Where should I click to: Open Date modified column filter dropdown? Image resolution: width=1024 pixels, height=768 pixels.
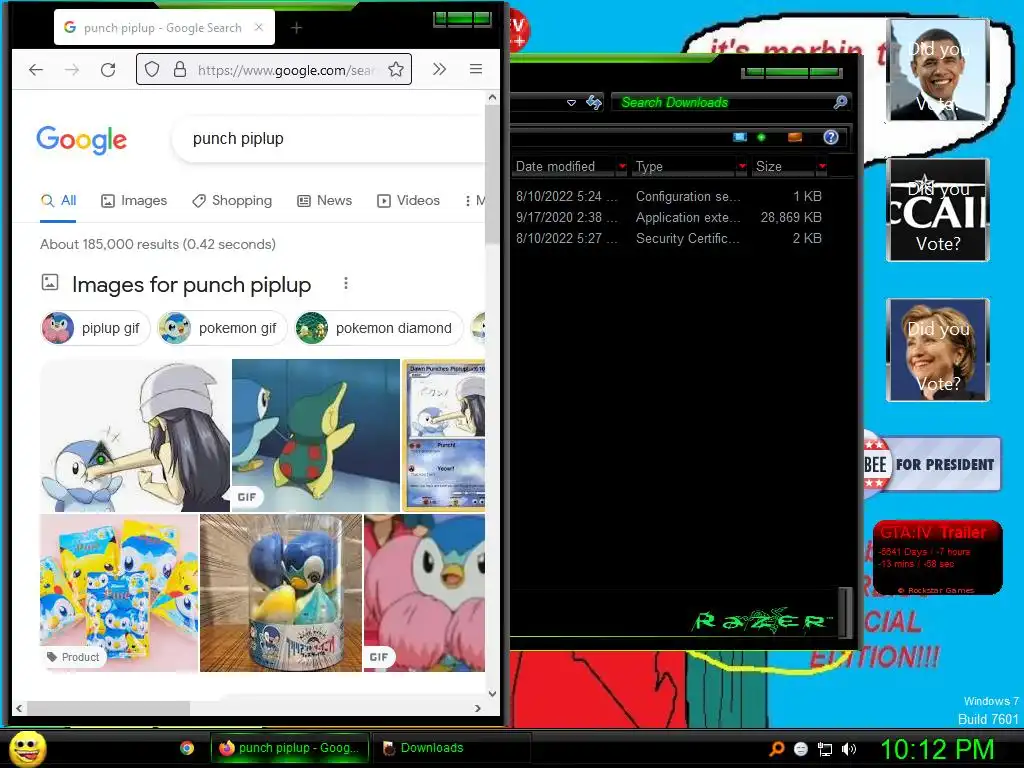click(622, 167)
